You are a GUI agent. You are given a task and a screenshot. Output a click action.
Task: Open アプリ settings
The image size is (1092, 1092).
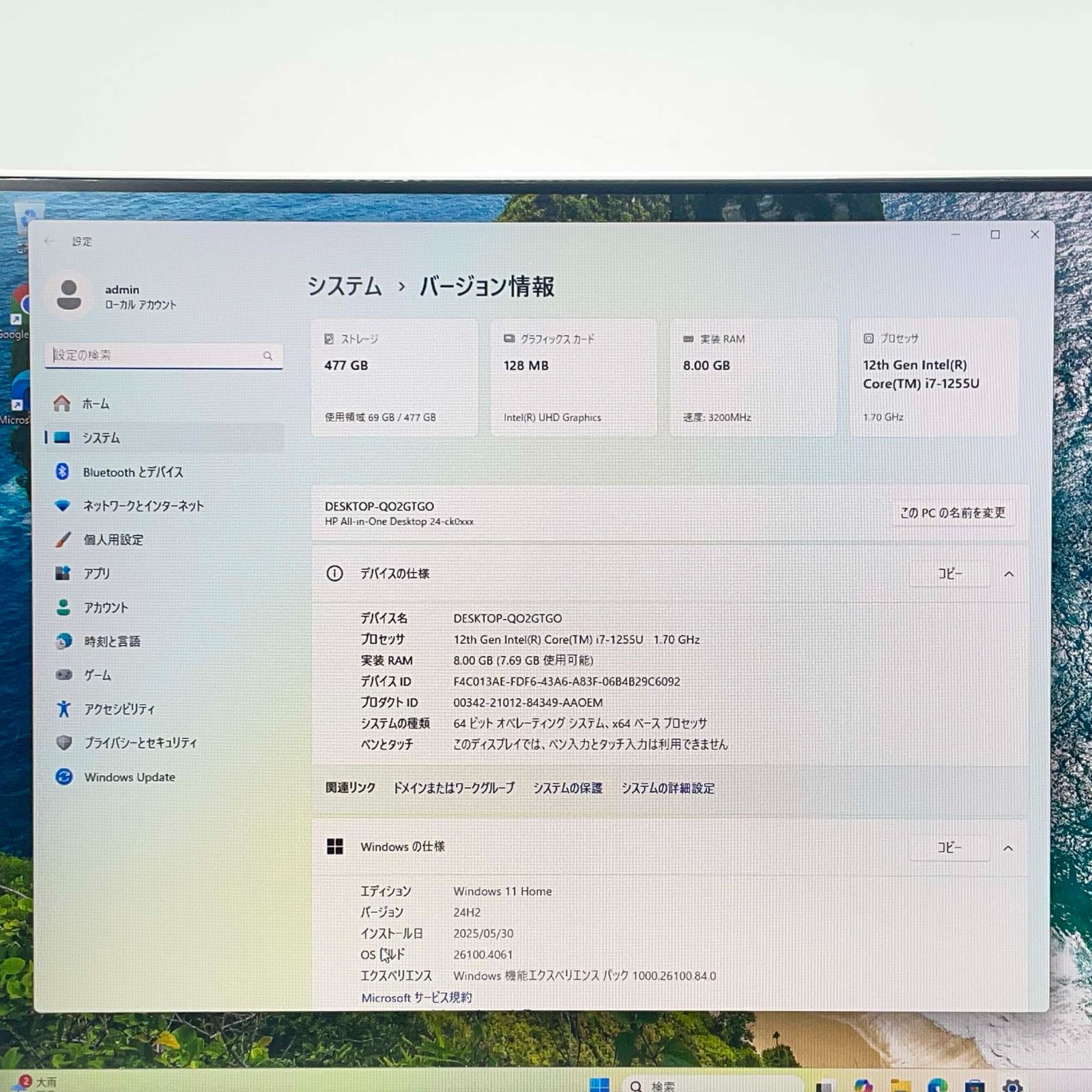point(164,573)
